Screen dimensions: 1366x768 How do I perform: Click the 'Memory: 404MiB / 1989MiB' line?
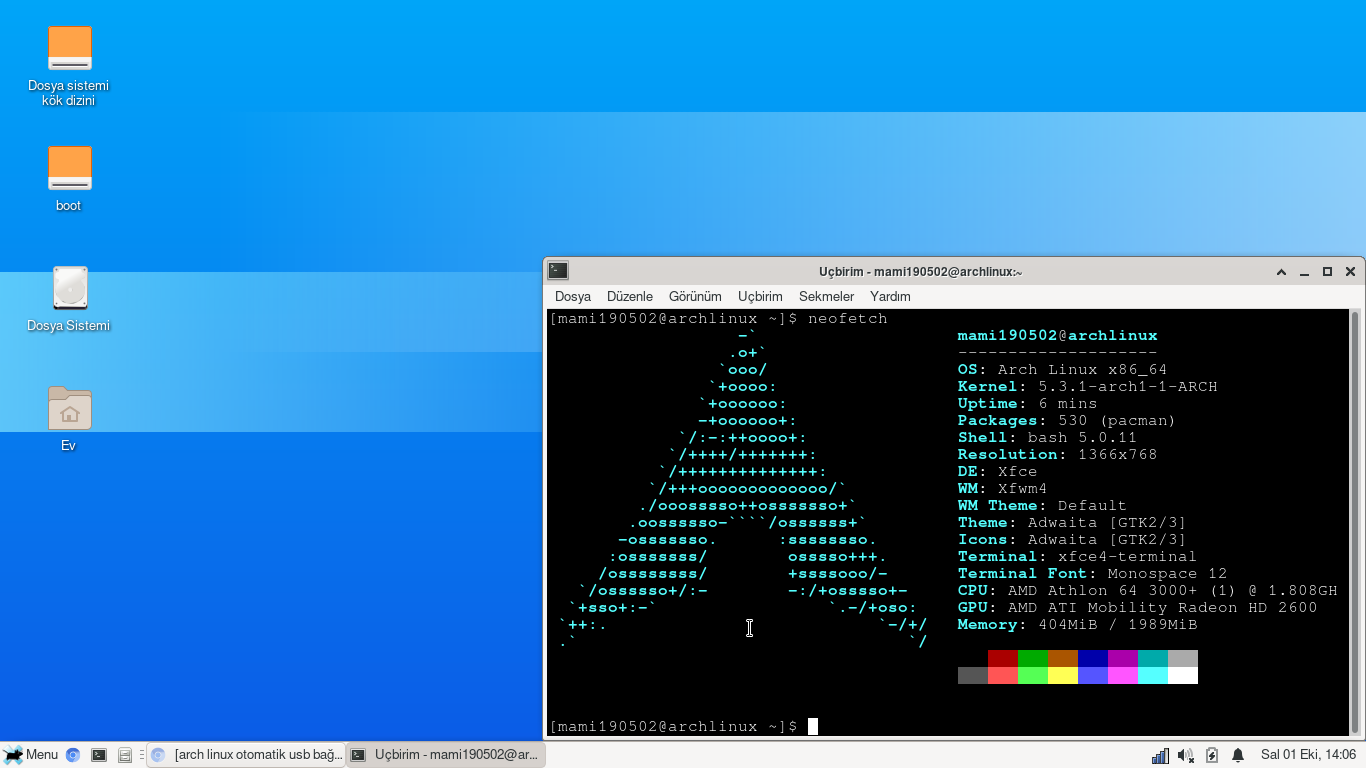(1078, 624)
